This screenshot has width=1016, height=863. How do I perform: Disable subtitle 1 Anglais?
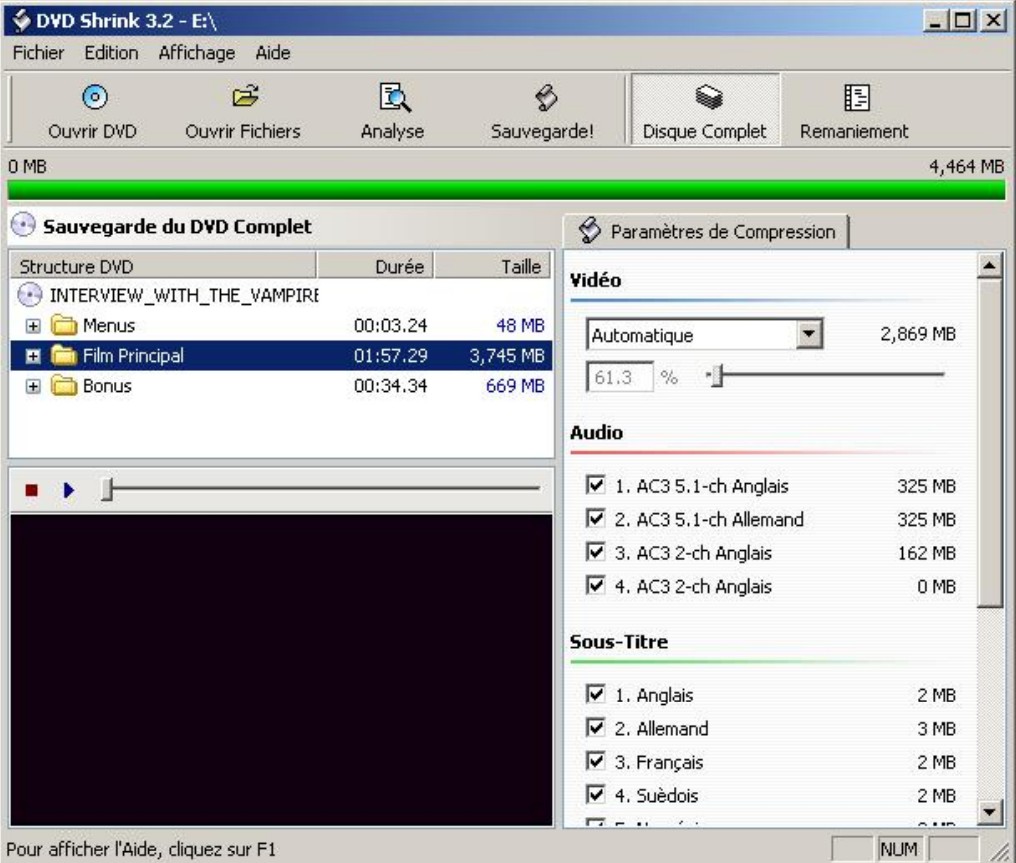[x=595, y=695]
